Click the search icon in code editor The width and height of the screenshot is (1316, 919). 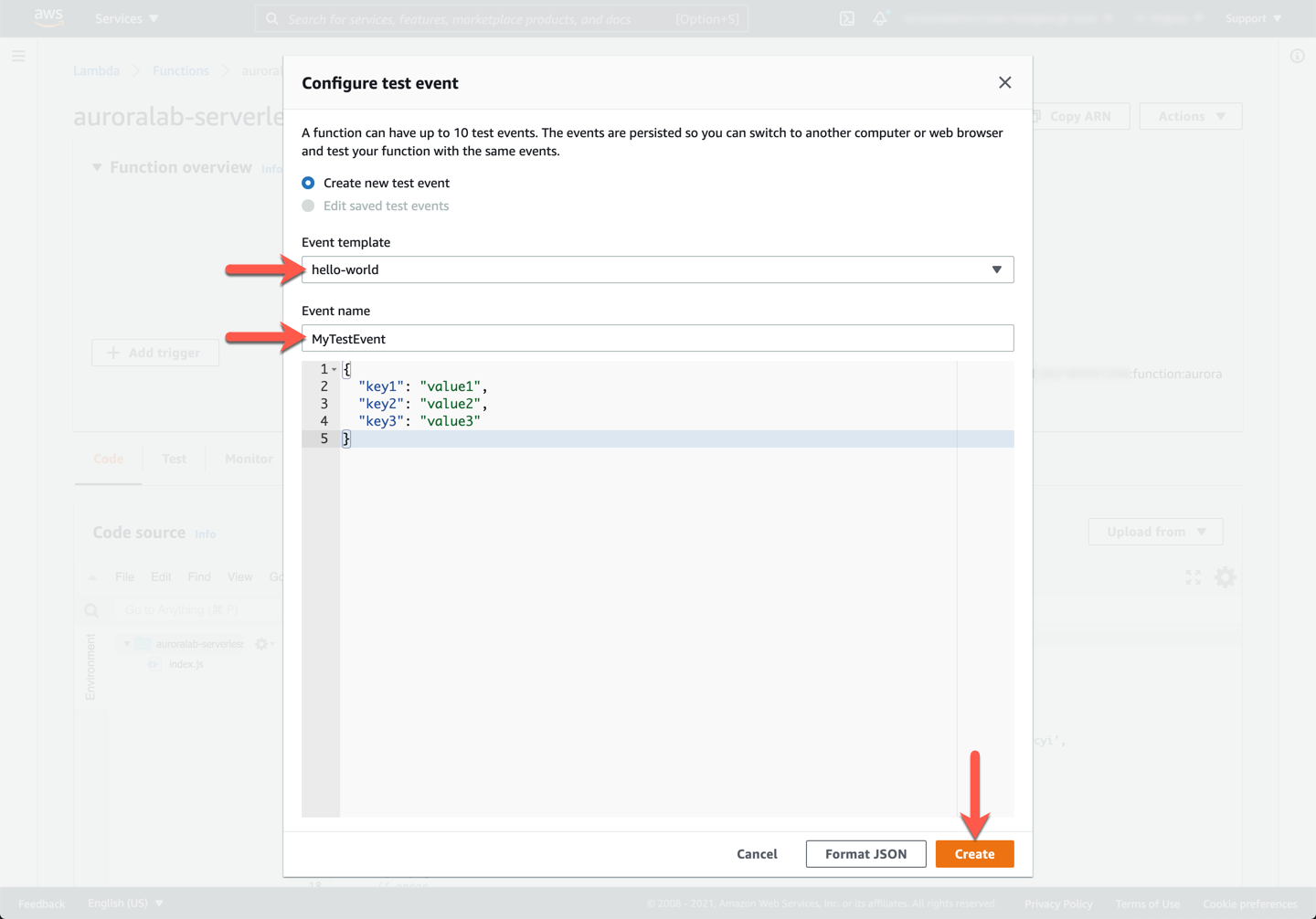91,610
